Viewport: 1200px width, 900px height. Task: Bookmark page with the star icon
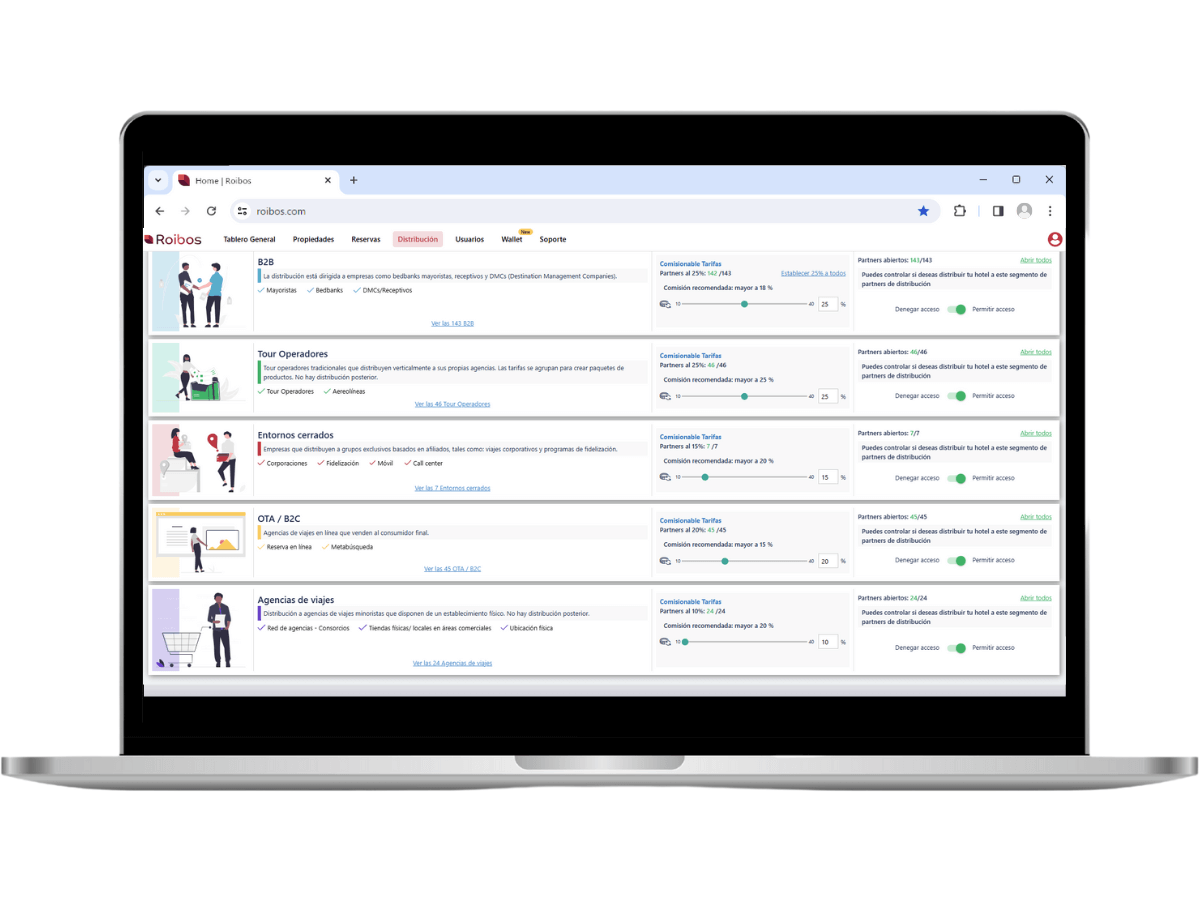(923, 211)
